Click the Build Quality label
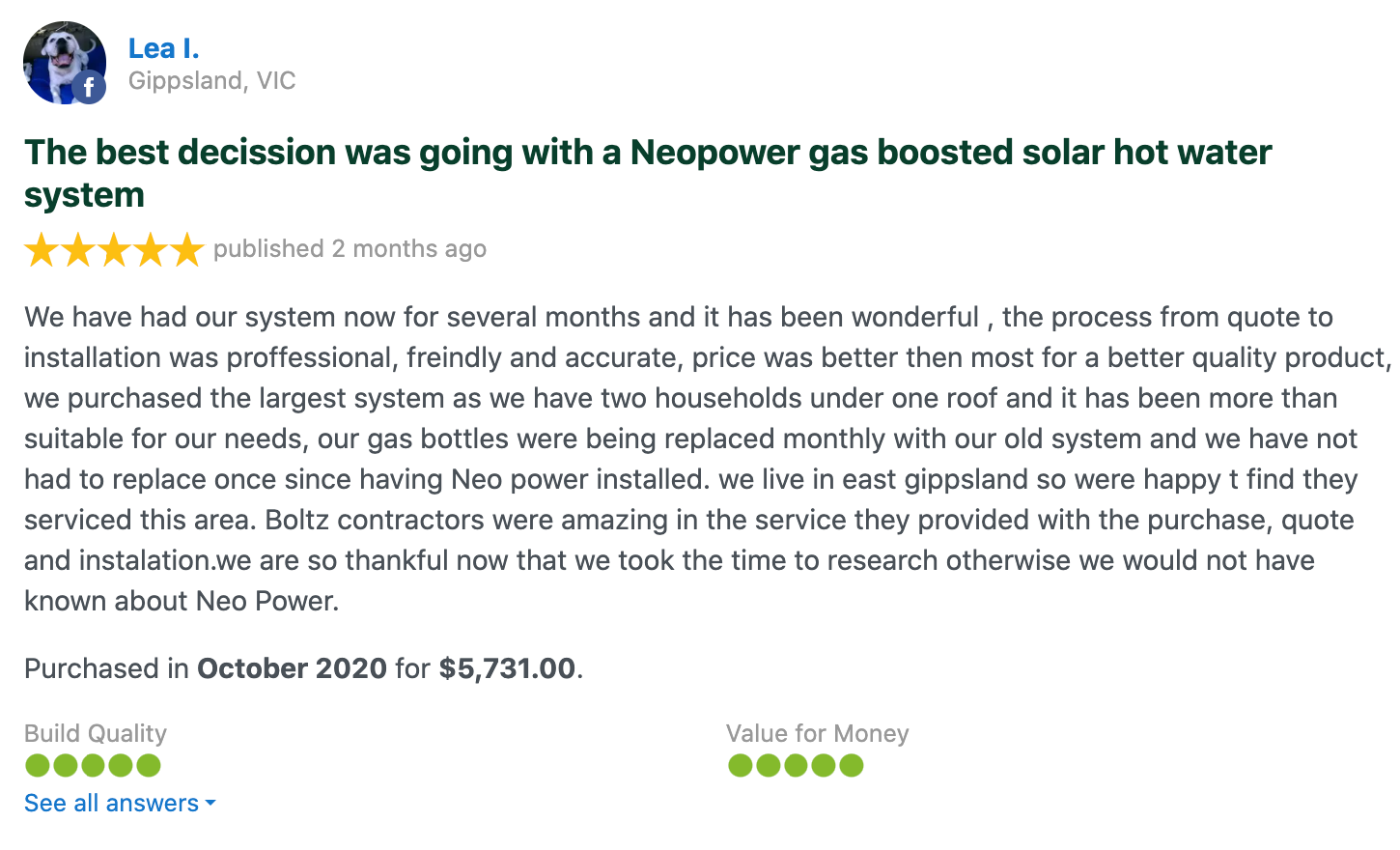This screenshot has height=850, width=1400. [96, 734]
